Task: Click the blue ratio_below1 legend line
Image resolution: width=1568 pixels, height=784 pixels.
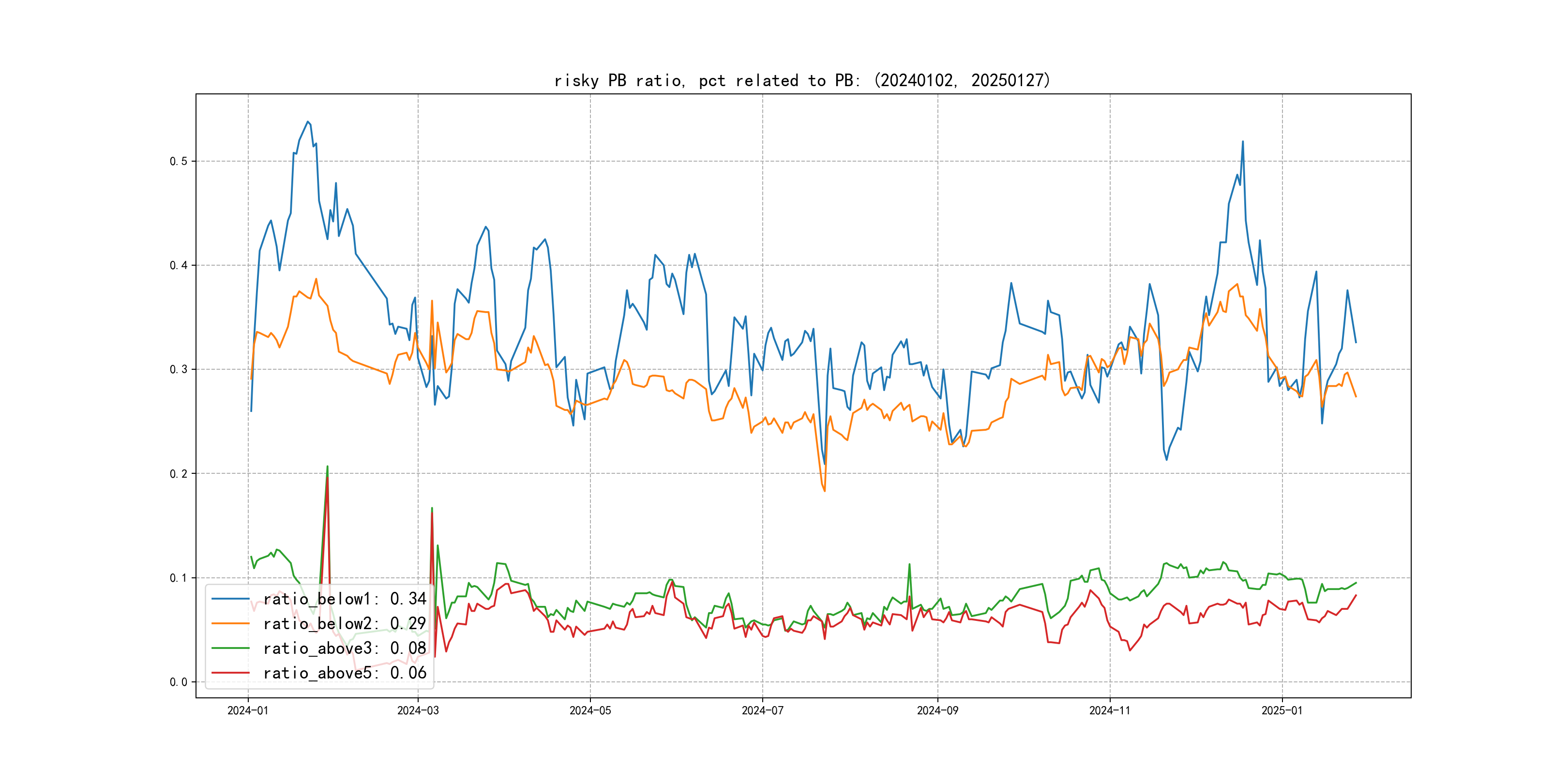Action: click(230, 599)
